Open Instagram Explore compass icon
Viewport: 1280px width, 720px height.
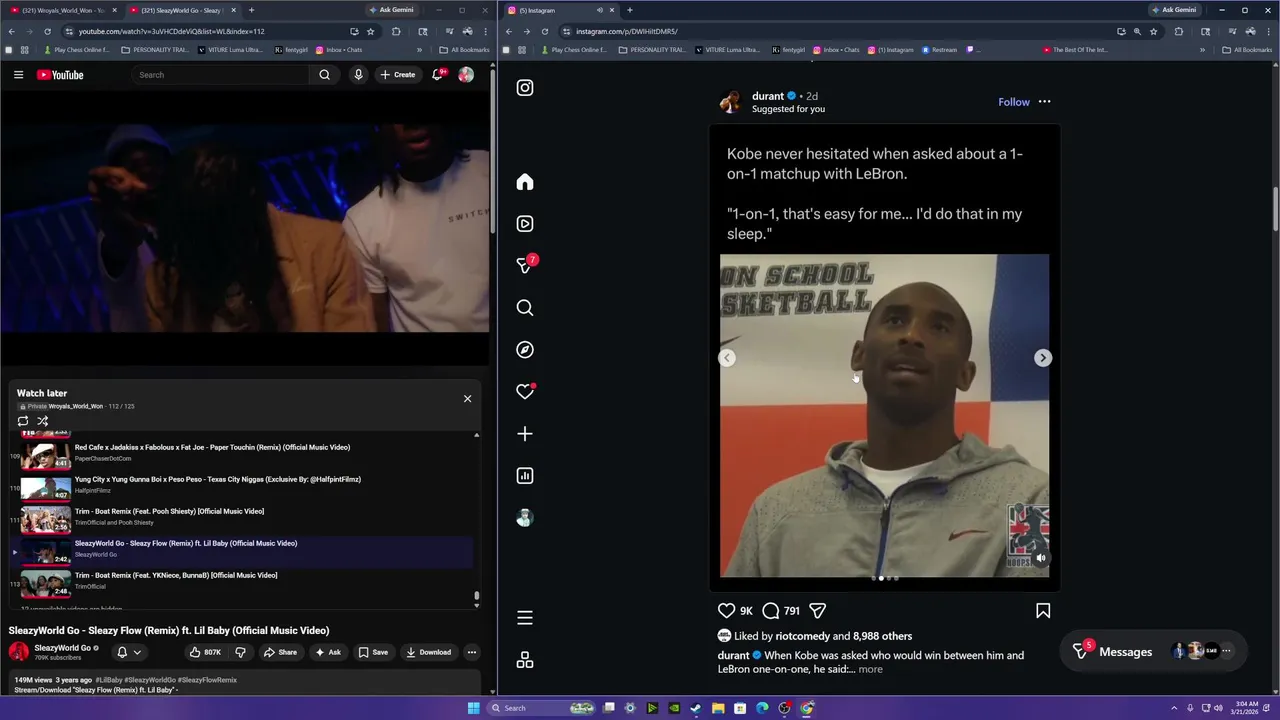(x=525, y=350)
